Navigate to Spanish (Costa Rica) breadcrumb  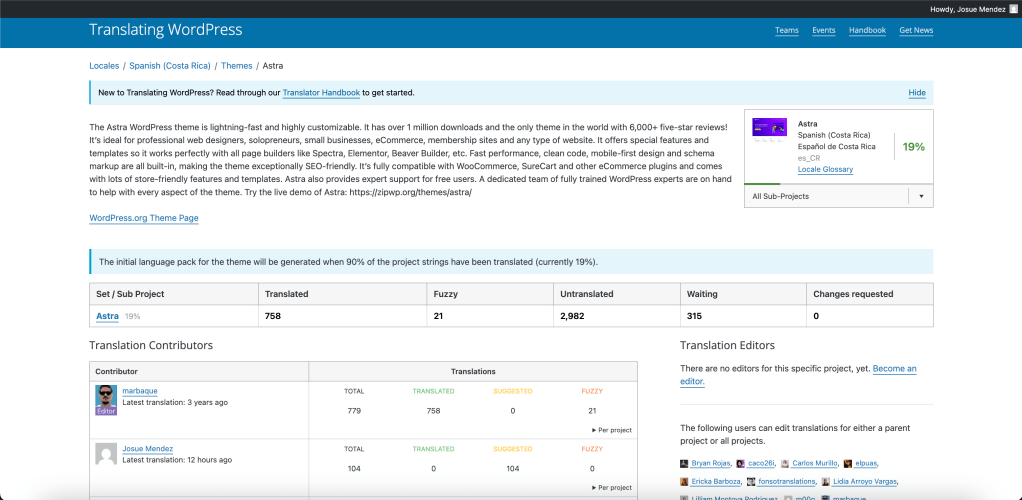click(x=169, y=66)
